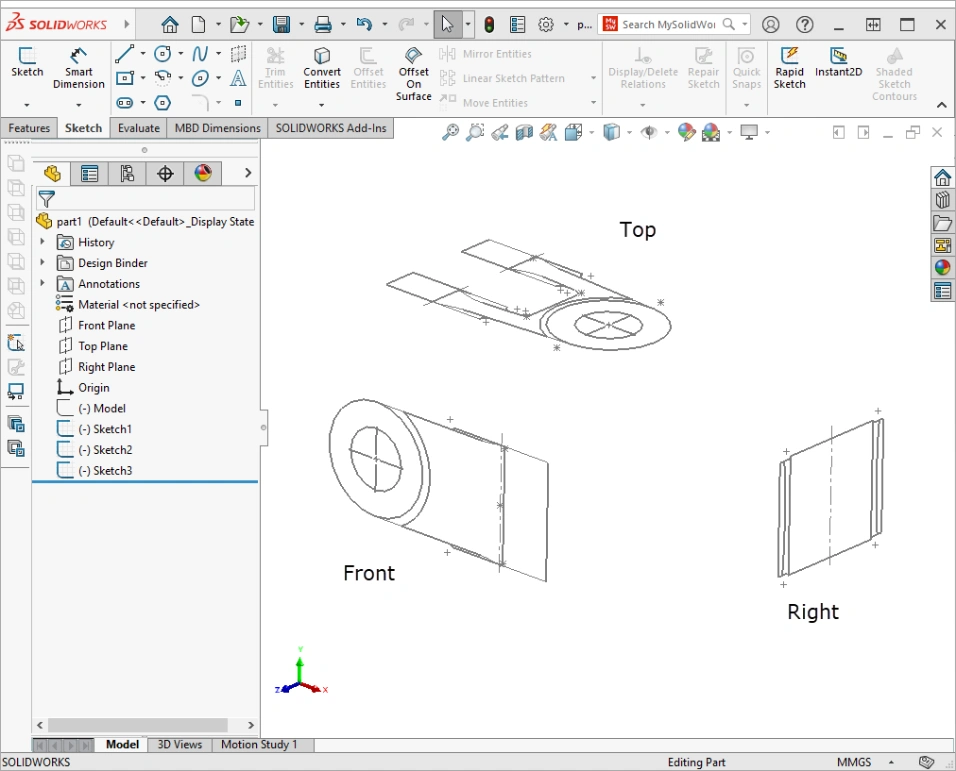This screenshot has height=771, width=956.
Task: Open the Save dropdown arrow
Action: (301, 24)
